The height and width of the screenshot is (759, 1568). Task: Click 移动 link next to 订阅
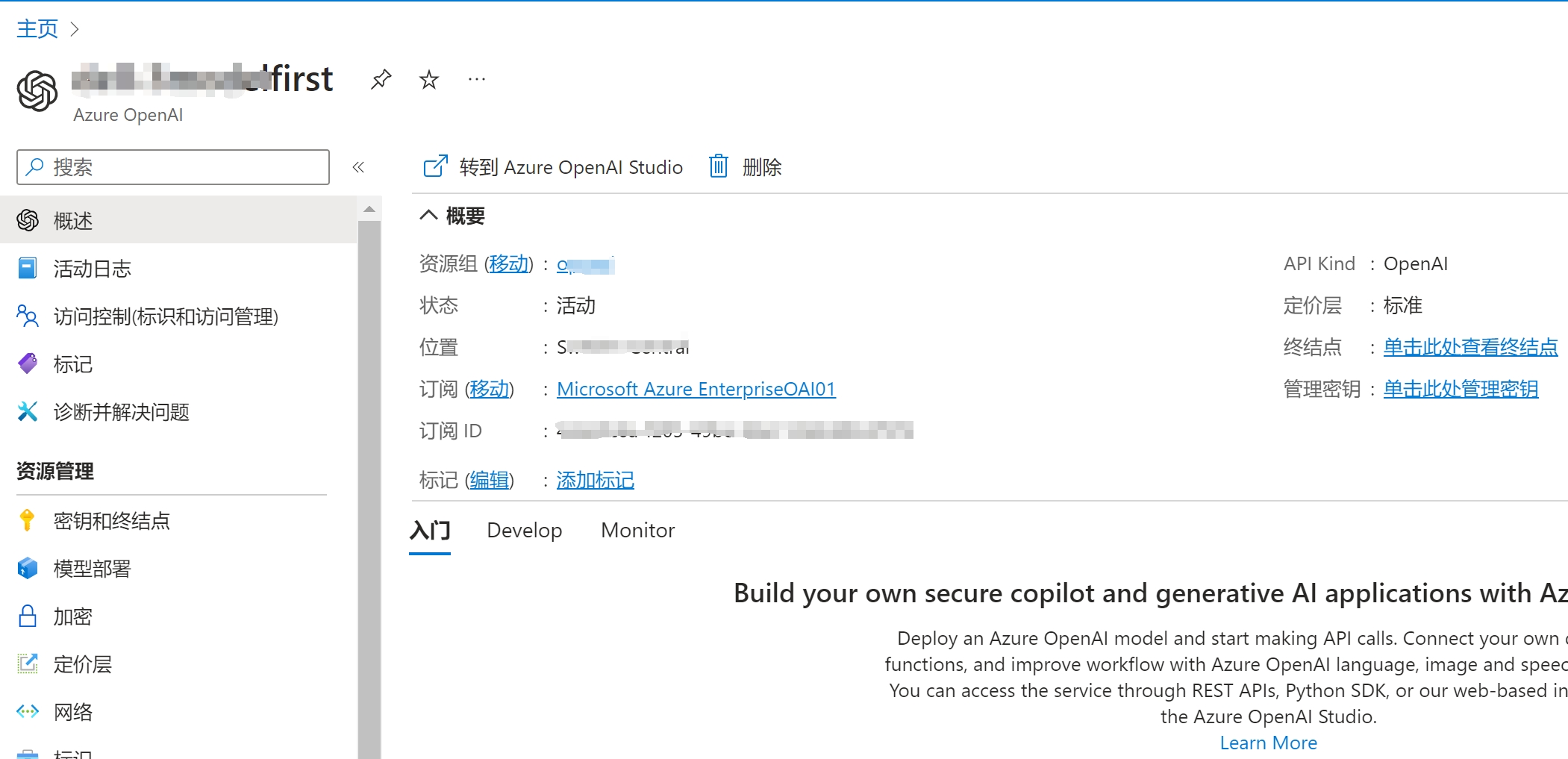point(490,389)
